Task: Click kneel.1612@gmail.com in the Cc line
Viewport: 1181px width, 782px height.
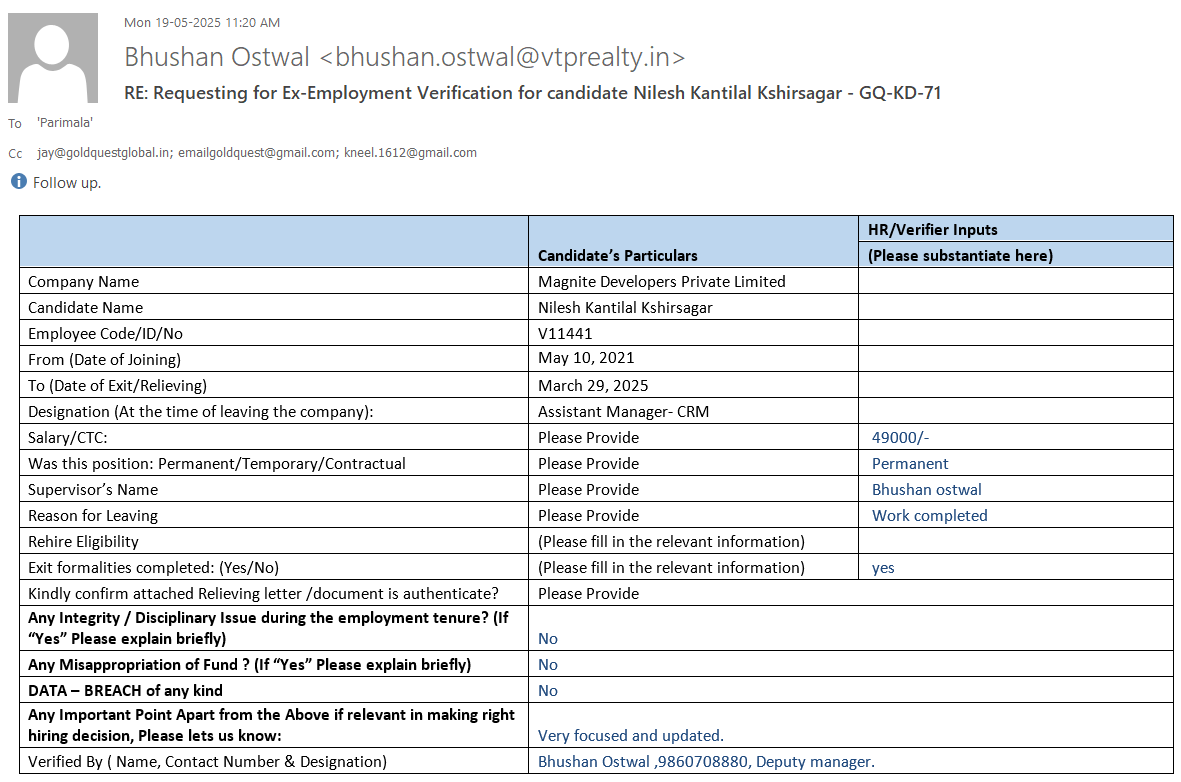Action: [410, 153]
